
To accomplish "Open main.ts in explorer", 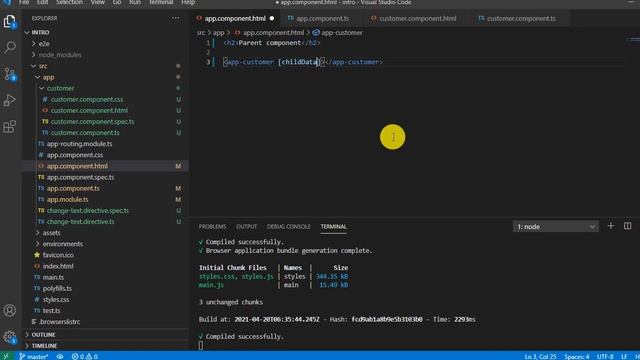I will click(53, 277).
